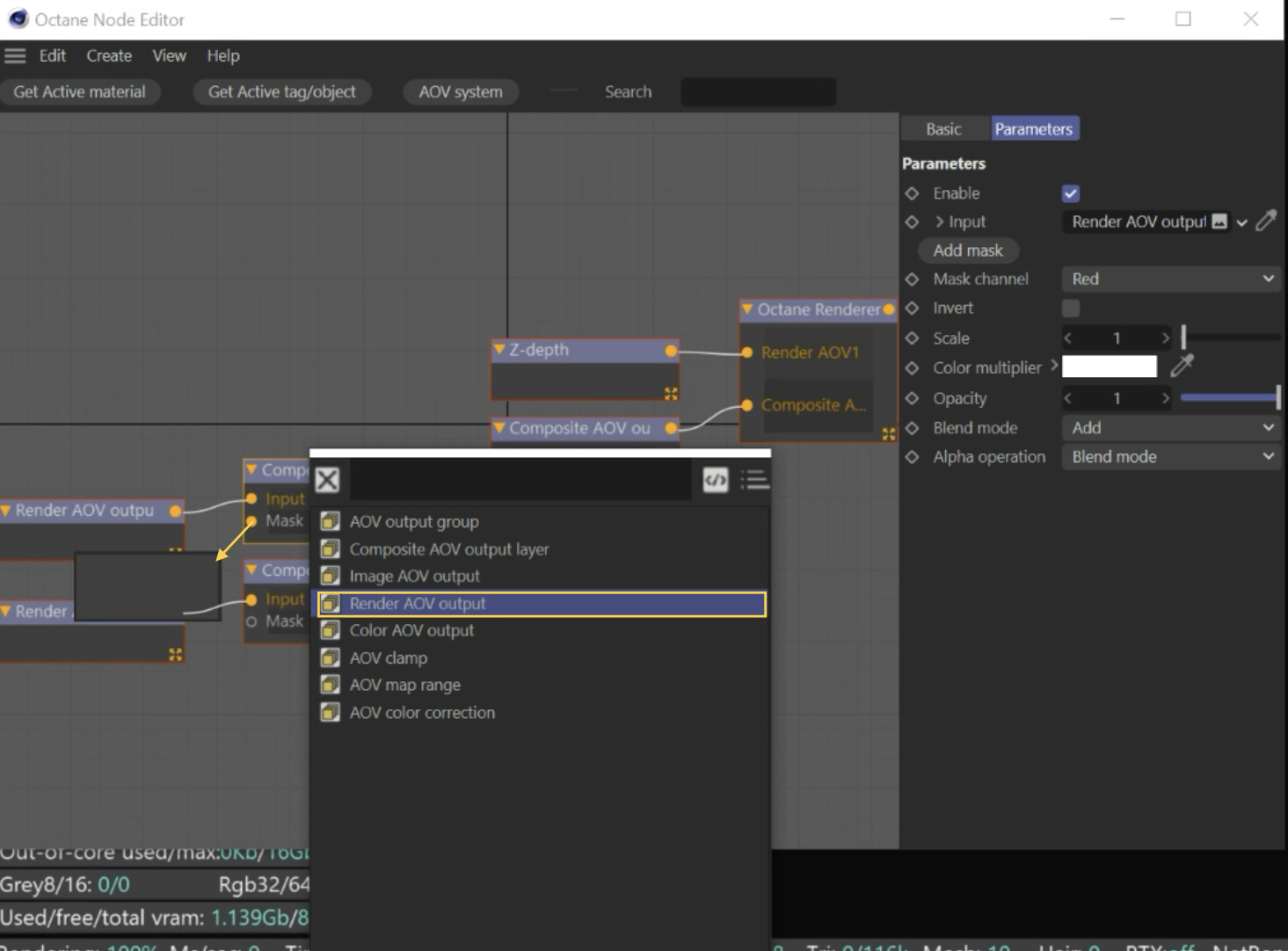Expand the Input parameter arrow
The width and height of the screenshot is (1288, 951).
(x=939, y=221)
